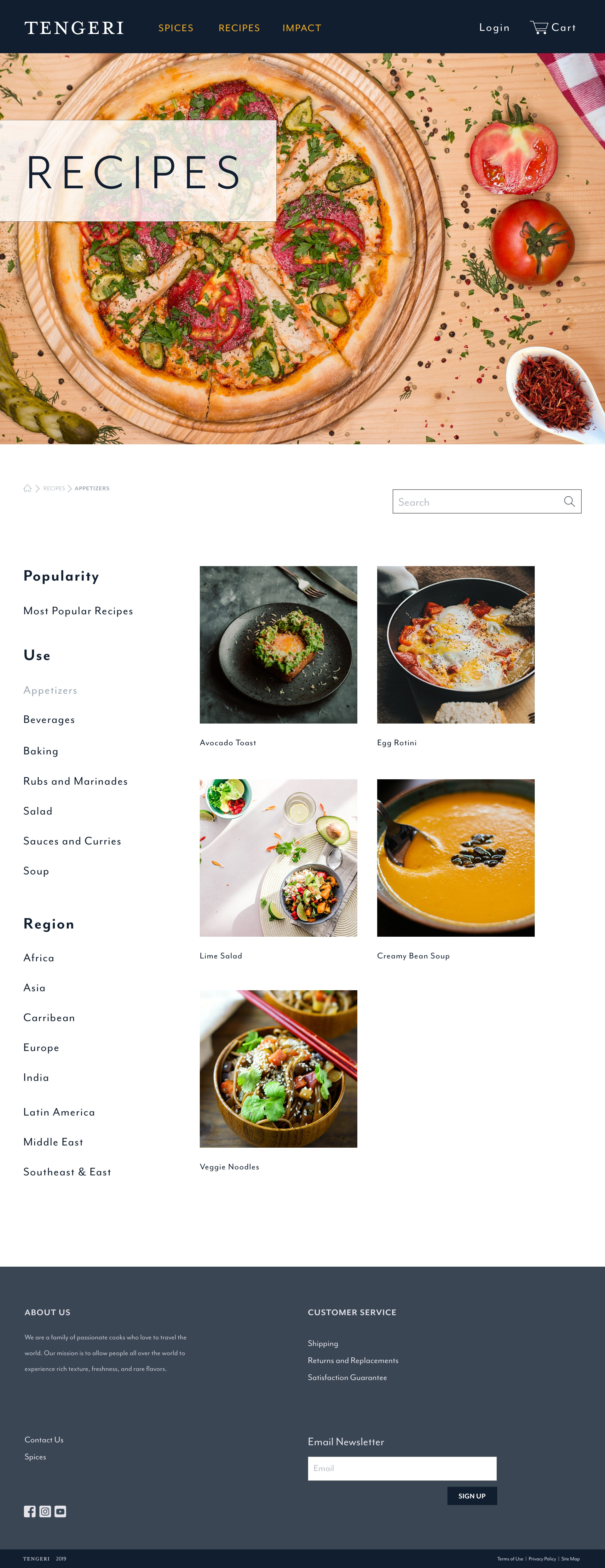Select the Latin America region
605x1568 pixels.
59,1112
